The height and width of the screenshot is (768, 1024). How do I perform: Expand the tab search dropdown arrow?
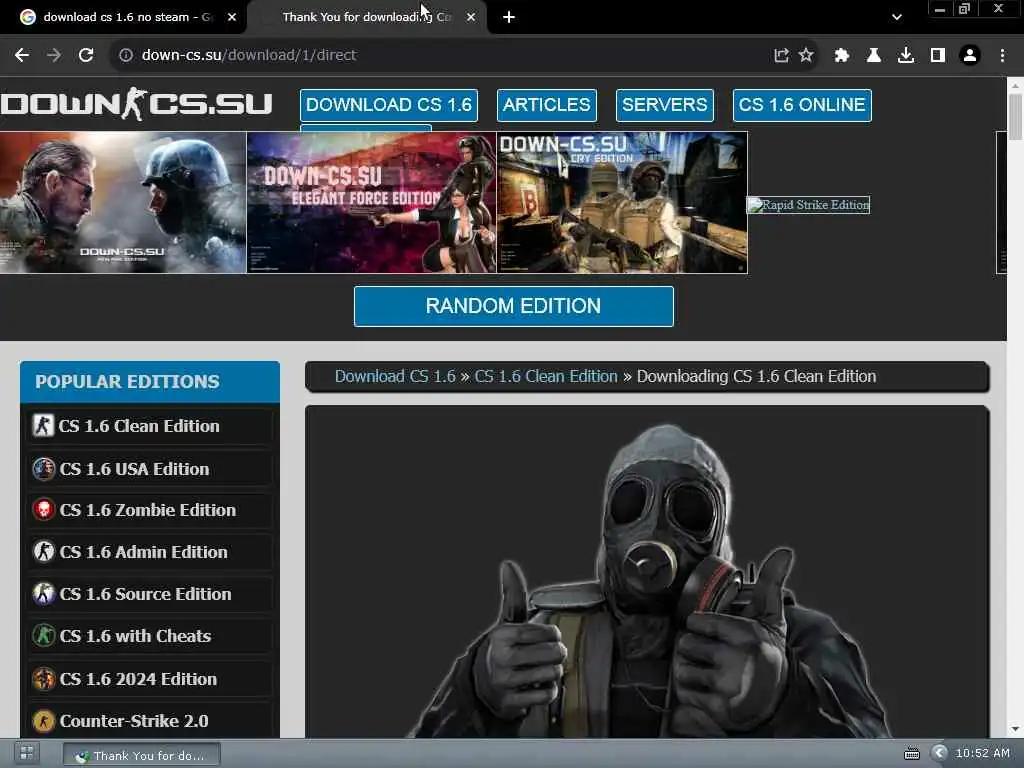click(897, 17)
